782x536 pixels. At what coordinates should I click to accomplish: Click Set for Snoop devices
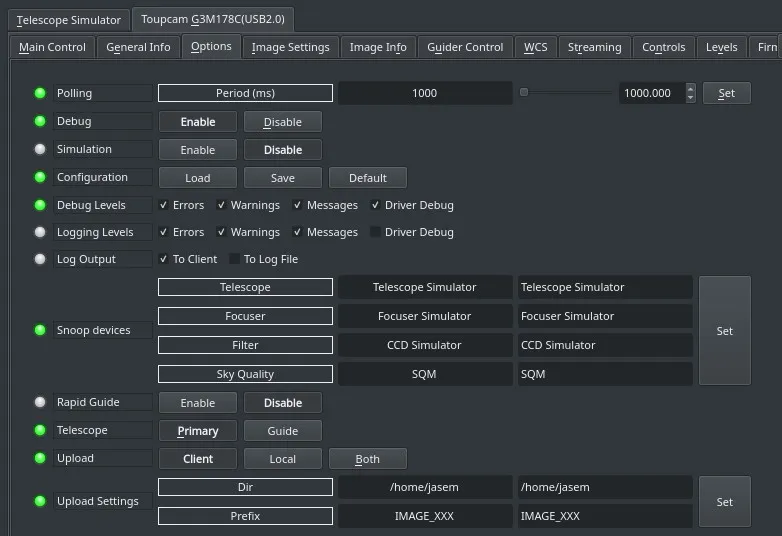725,331
